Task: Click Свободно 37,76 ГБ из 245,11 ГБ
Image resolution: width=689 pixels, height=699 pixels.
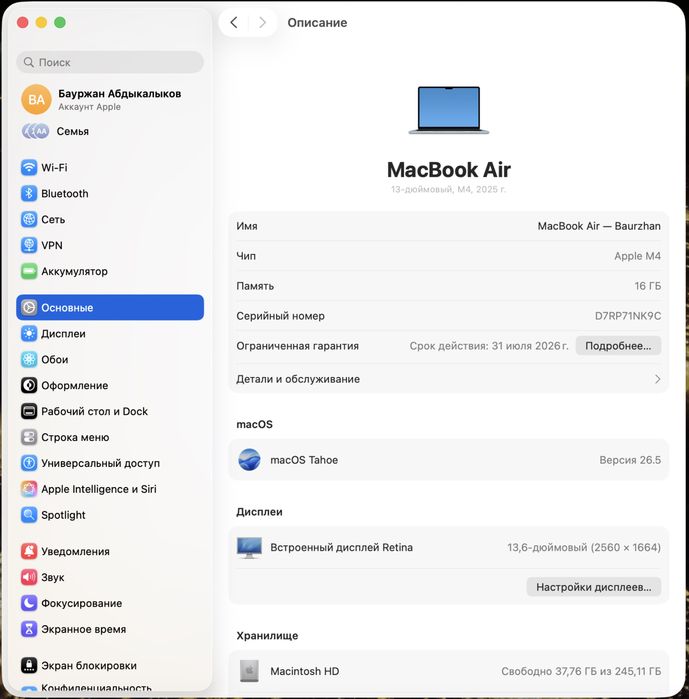Action: pos(581,671)
